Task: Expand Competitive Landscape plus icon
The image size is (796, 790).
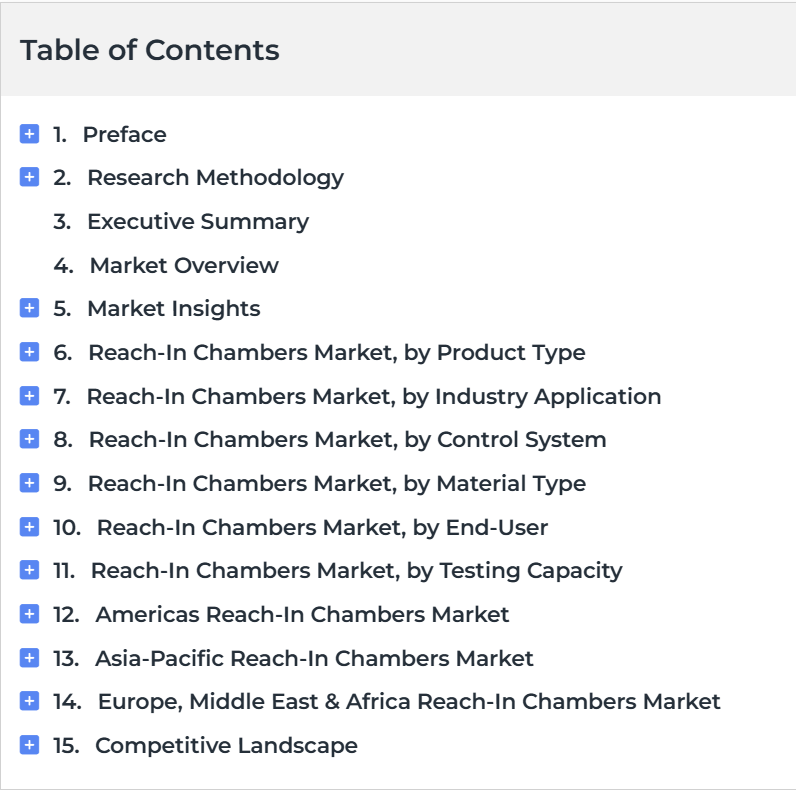Action: [29, 745]
